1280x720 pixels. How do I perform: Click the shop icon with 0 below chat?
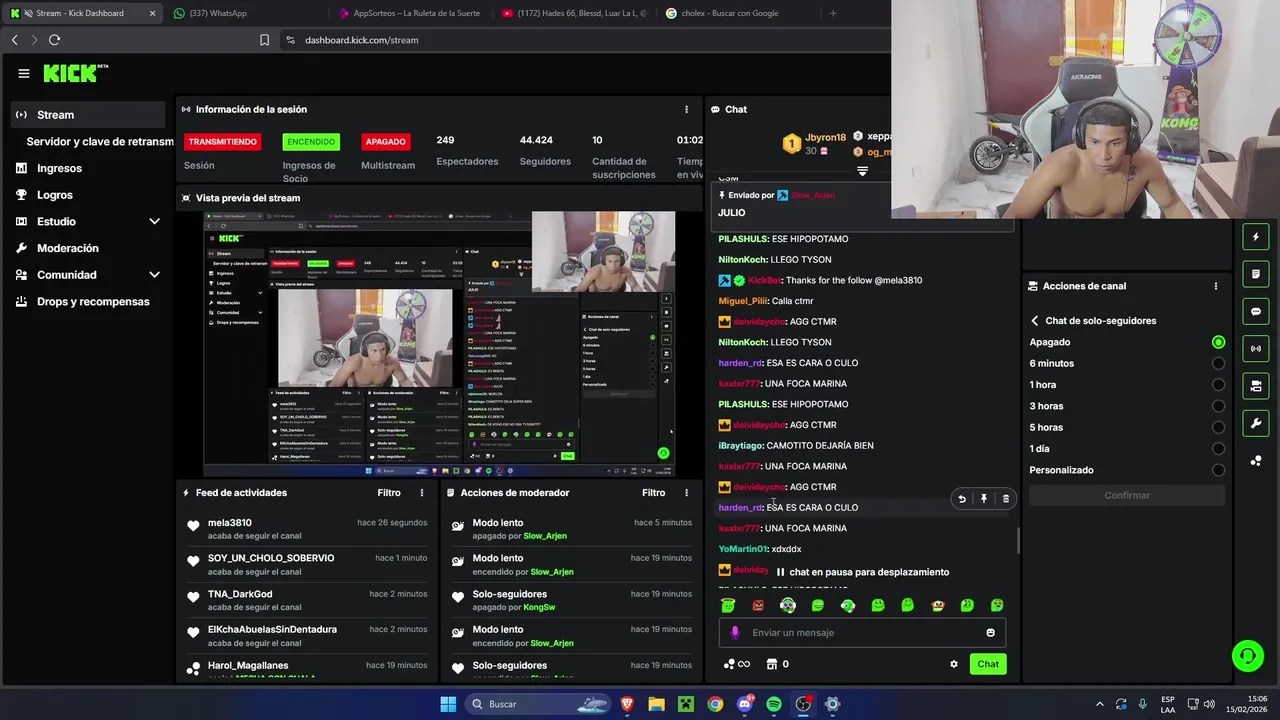click(x=777, y=664)
